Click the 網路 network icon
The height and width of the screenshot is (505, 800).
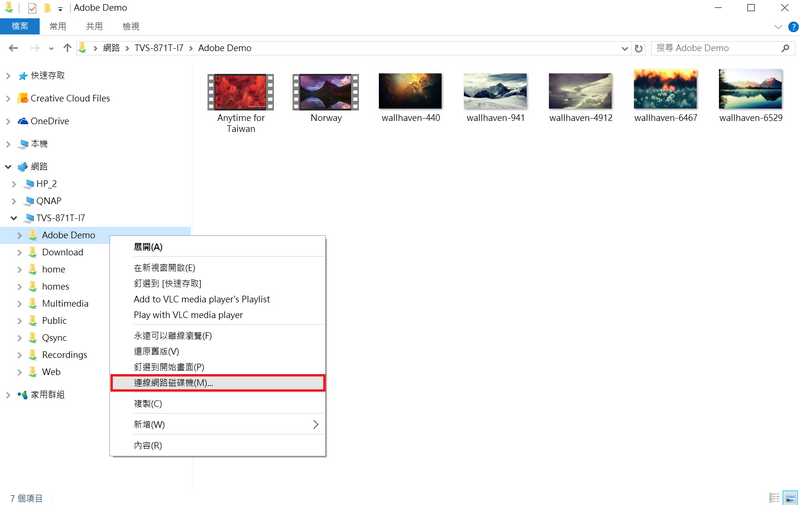(23, 167)
